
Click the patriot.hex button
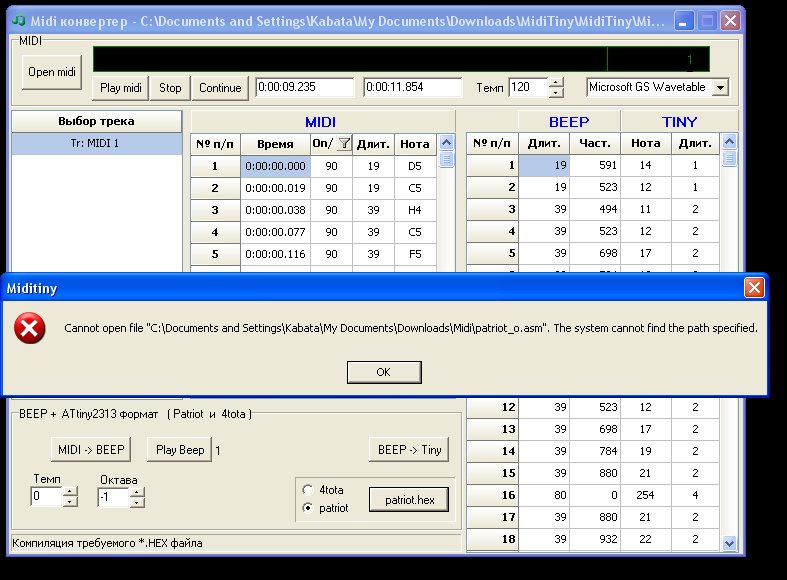pyautogui.click(x=408, y=499)
